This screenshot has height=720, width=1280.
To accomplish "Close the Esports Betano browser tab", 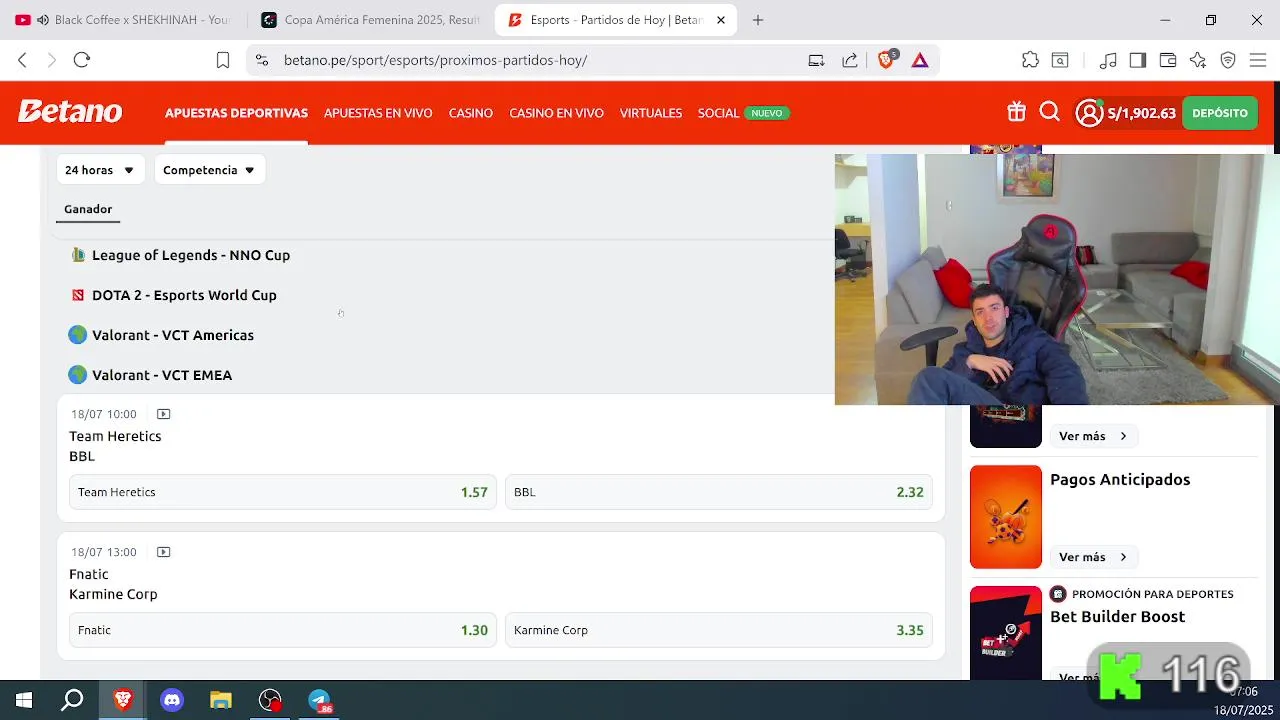I will coord(721,20).
